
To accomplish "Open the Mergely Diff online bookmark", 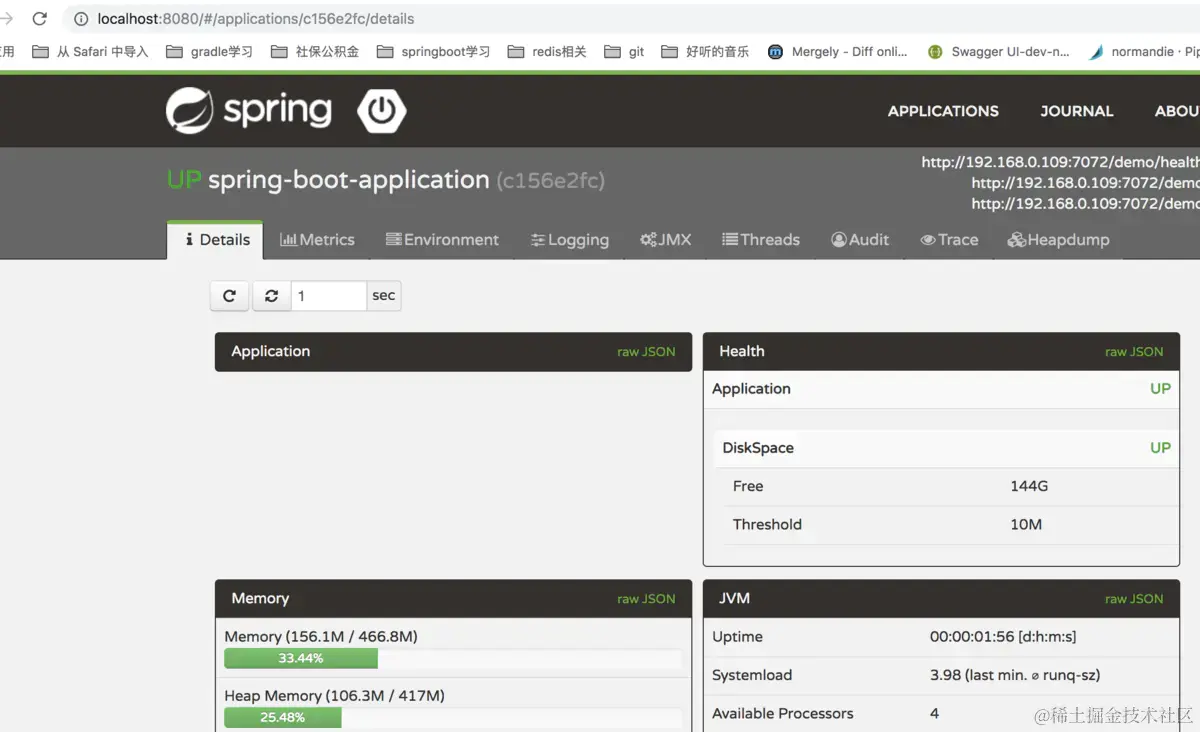I will click(x=837, y=52).
